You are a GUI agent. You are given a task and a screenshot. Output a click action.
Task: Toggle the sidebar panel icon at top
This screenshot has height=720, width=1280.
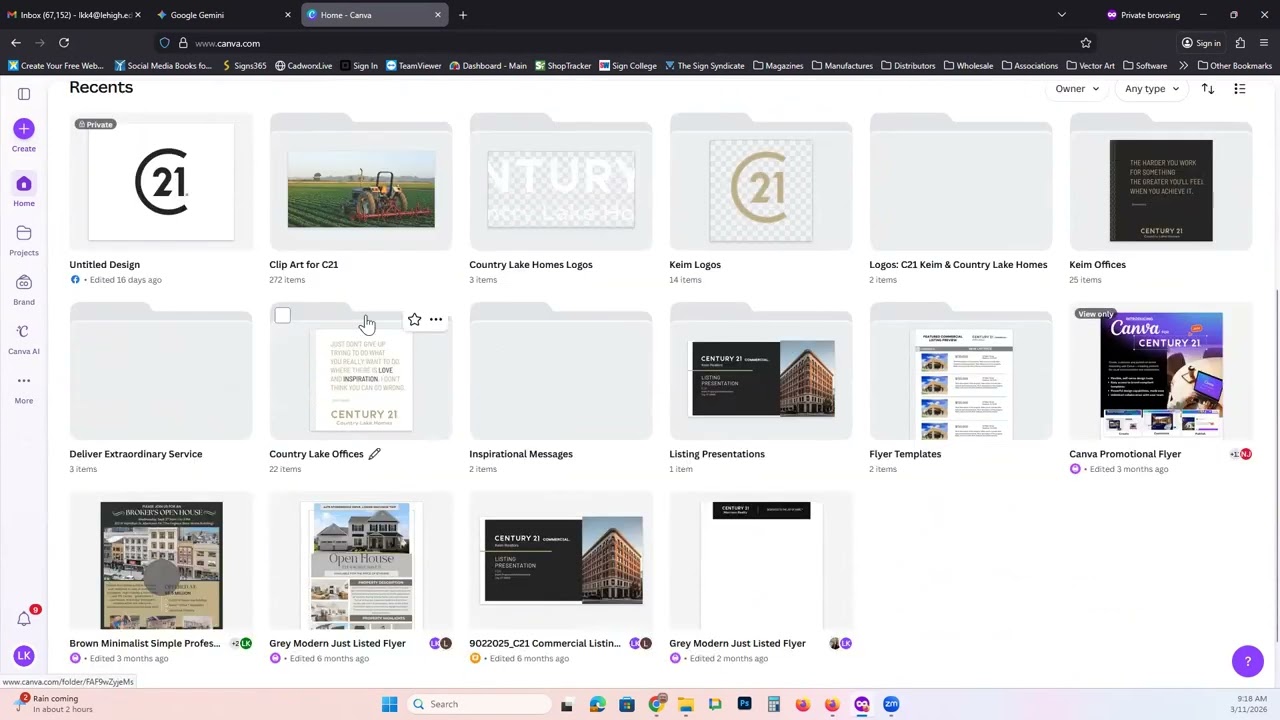(x=24, y=94)
